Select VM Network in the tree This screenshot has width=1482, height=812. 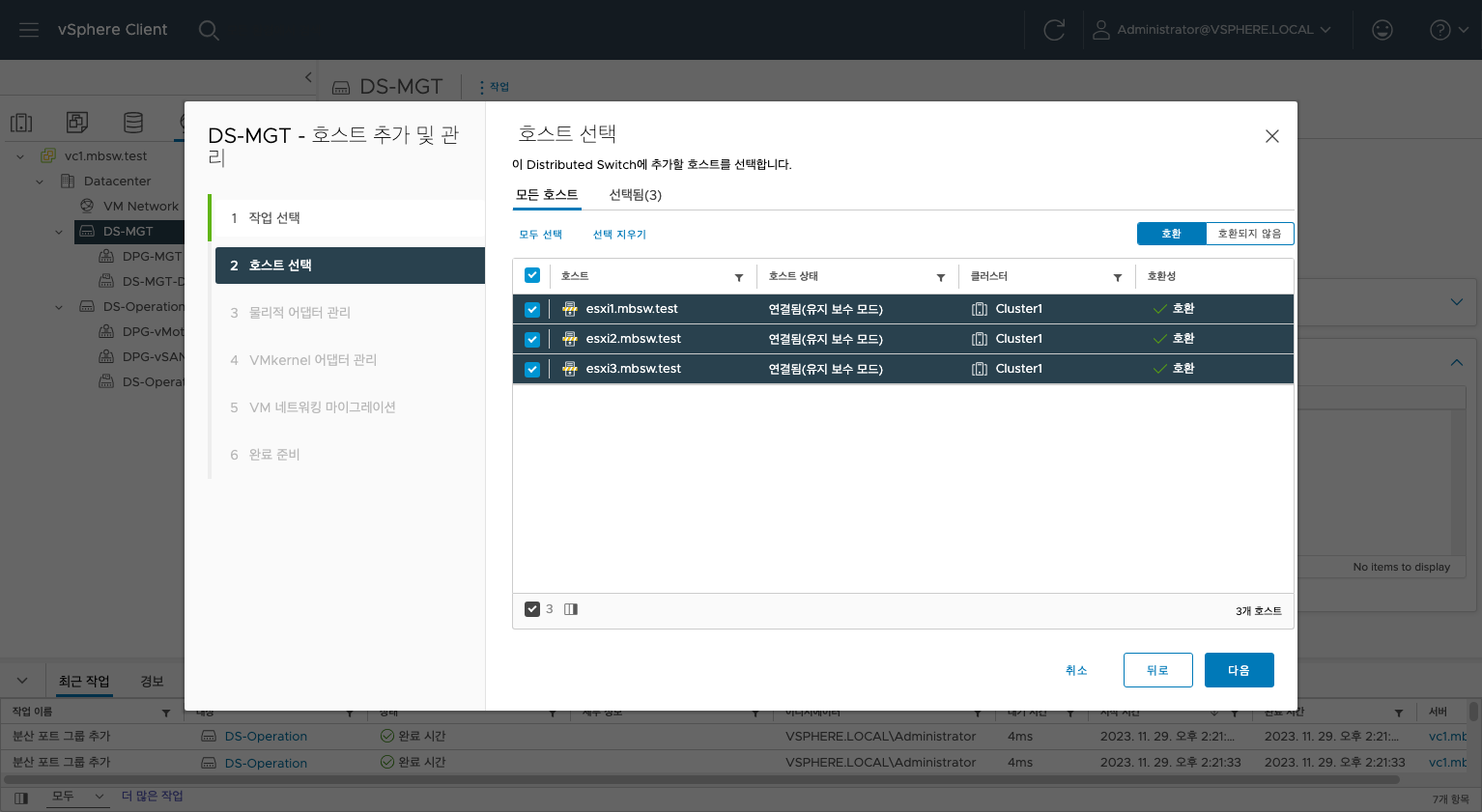[140, 207]
